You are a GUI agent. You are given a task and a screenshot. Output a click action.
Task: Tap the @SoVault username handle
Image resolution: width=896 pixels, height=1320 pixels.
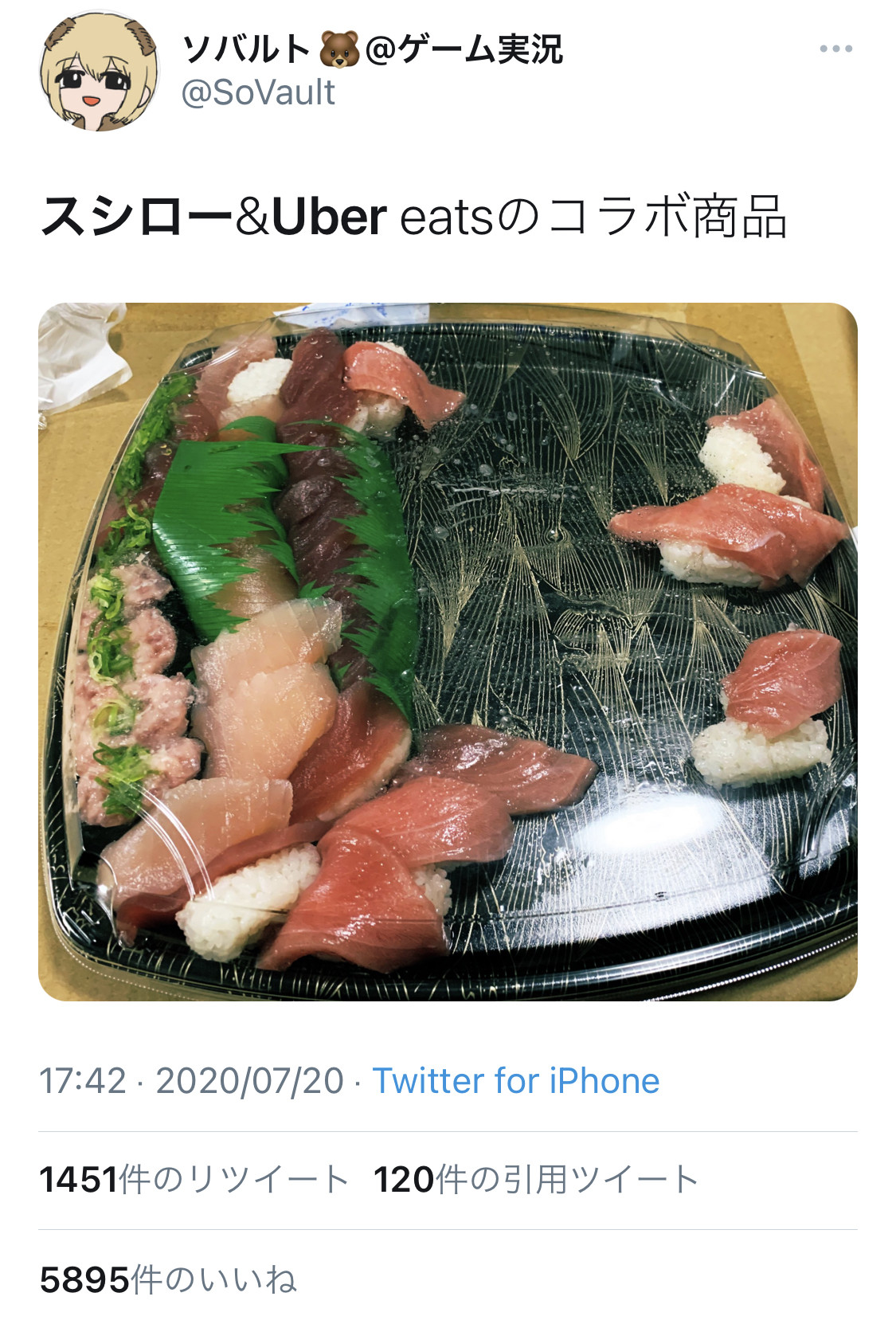(259, 93)
